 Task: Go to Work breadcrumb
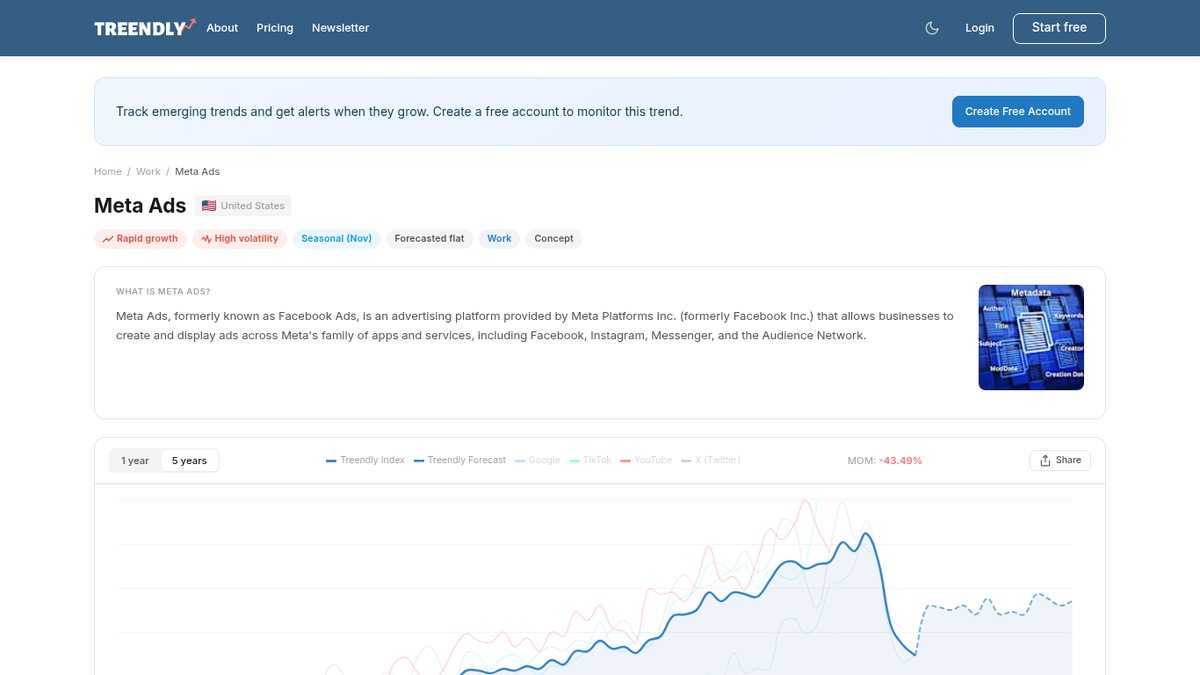(148, 172)
